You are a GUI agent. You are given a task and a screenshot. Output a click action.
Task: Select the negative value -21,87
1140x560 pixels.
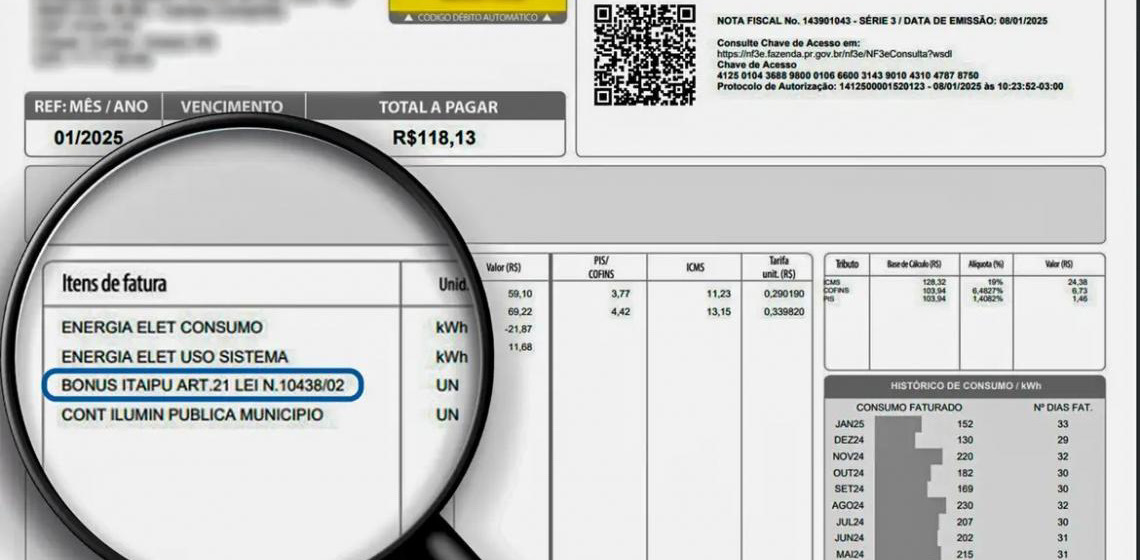[518, 329]
